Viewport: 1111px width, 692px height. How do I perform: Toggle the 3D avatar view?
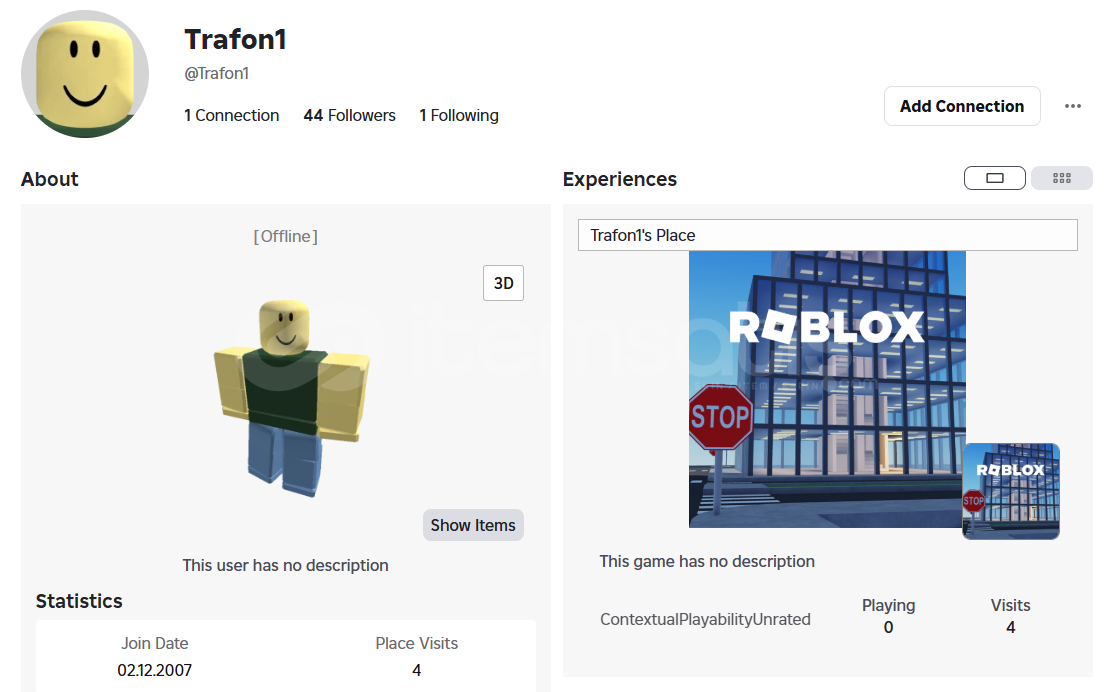tap(503, 283)
